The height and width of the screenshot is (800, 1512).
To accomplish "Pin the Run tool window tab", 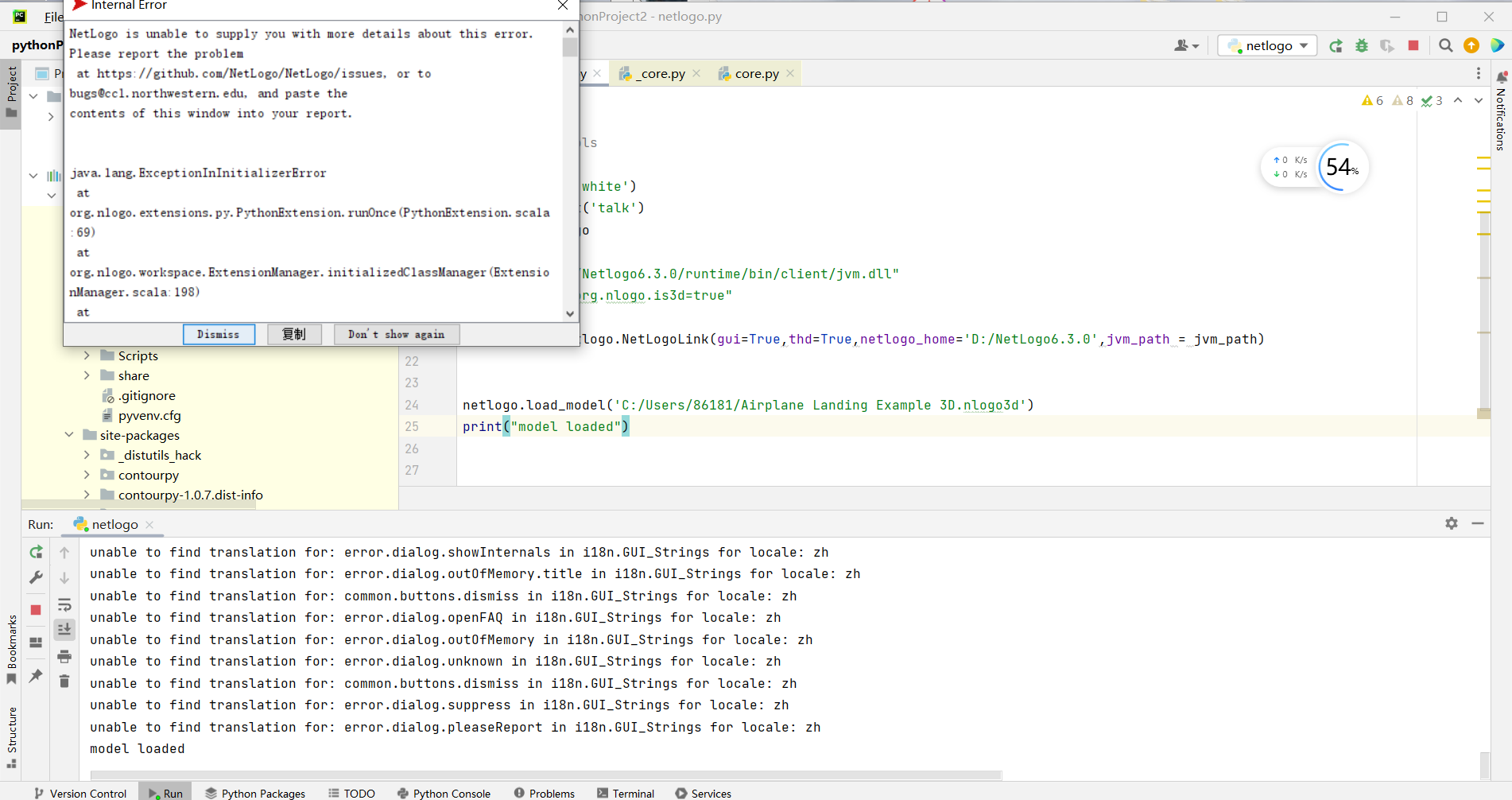I will [36, 676].
